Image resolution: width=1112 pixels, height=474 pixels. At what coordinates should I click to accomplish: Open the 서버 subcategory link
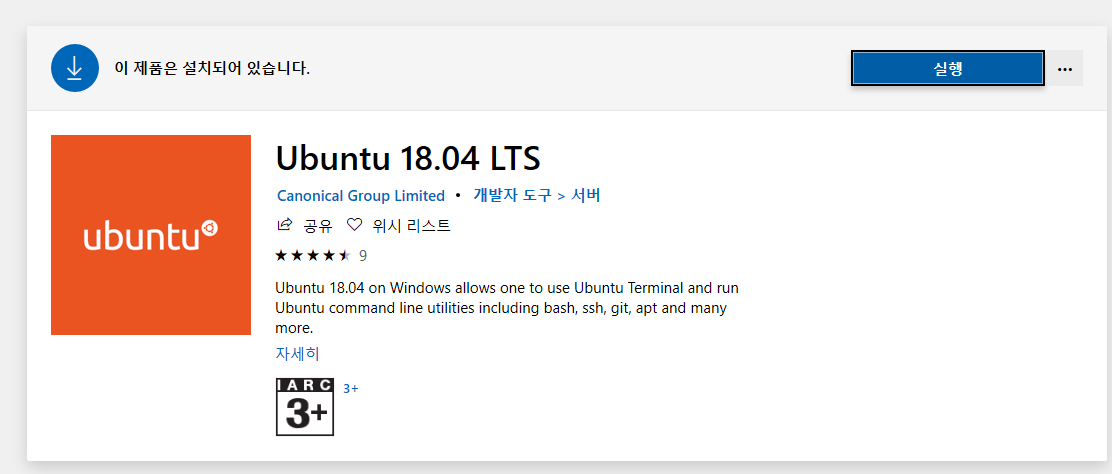586,196
